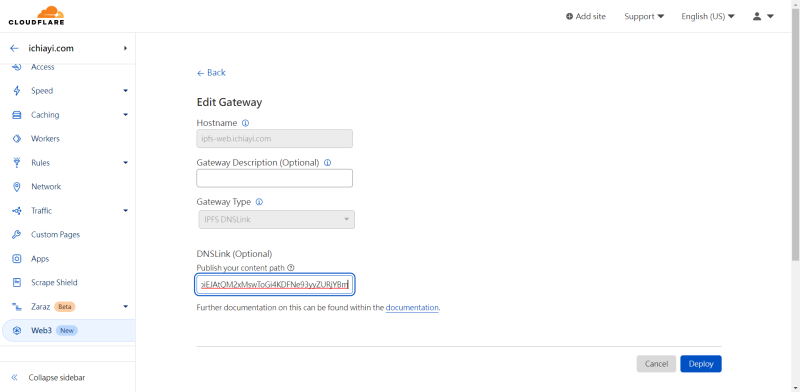Open the user account profile menu
Viewport: 800px width, 392px height.
[x=763, y=16]
